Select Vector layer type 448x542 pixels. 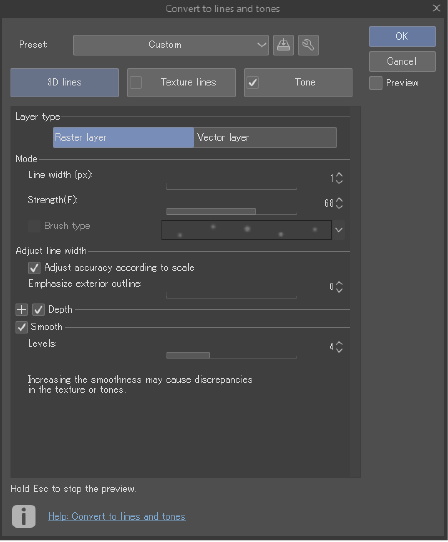tap(265, 138)
